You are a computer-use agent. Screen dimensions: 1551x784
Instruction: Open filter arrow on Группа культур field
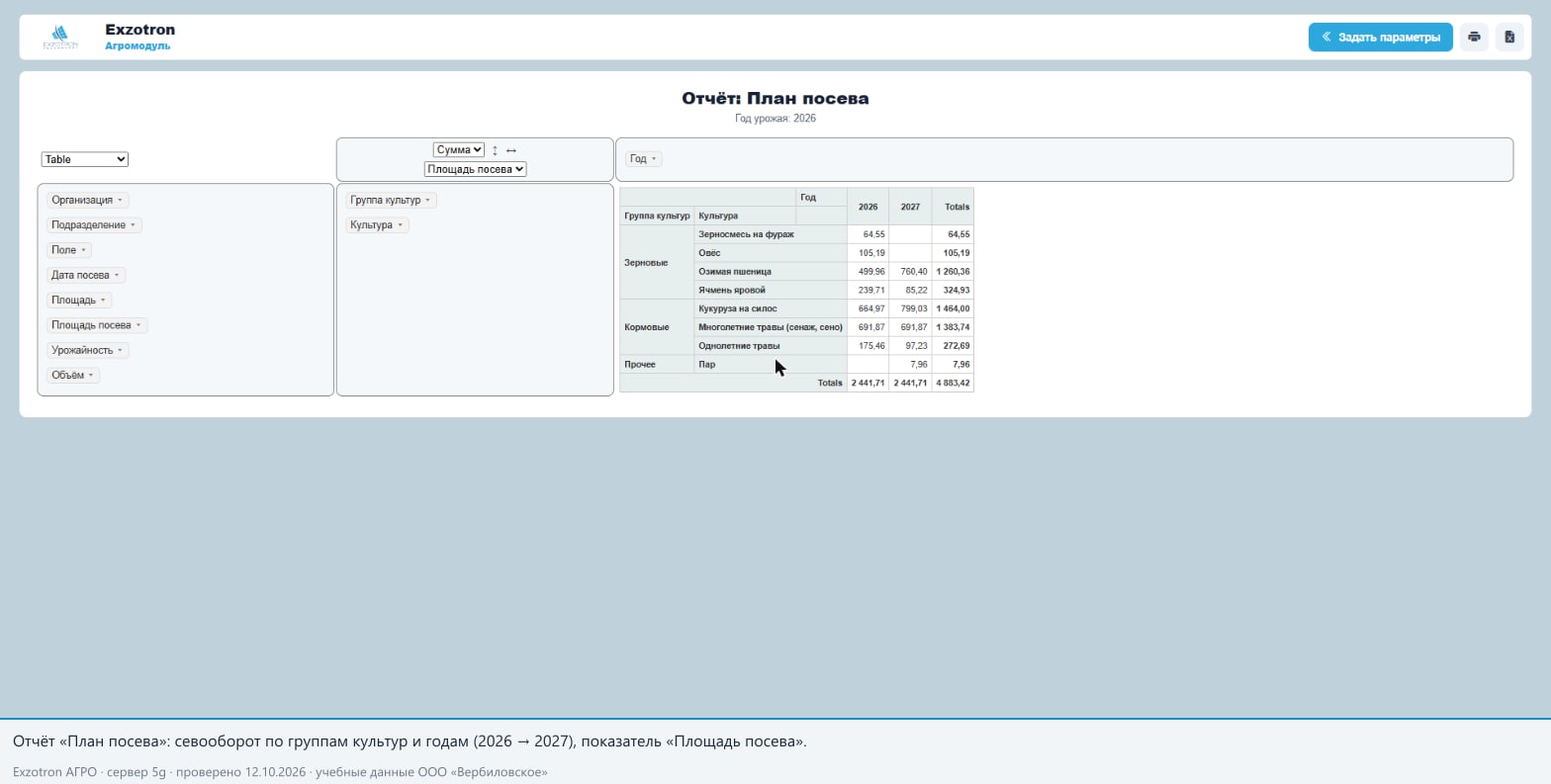click(427, 201)
